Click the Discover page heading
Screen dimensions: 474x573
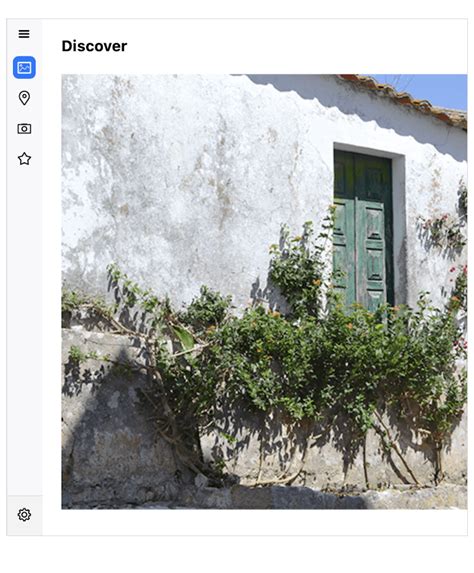94,46
